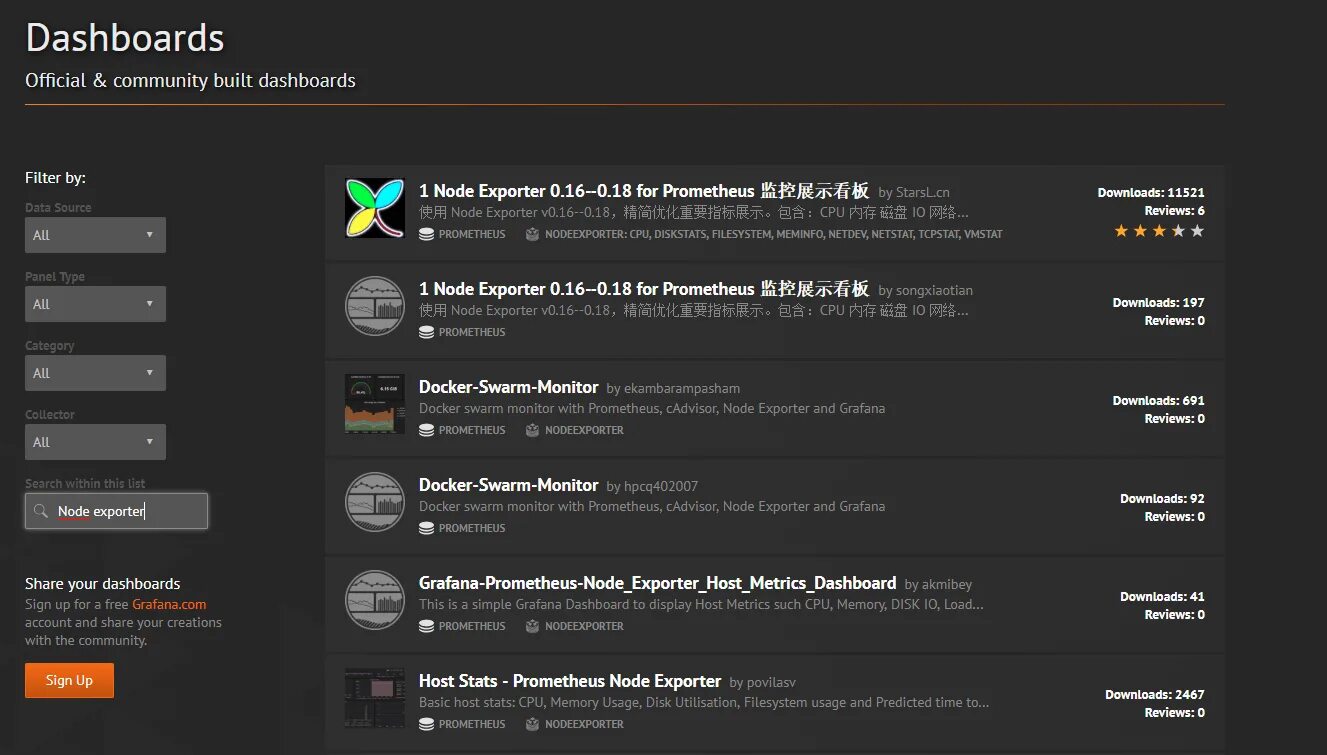This screenshot has width=1327, height=755.
Task: Click the second rating star of StarsL.cn dashboard
Action: [x=1140, y=231]
